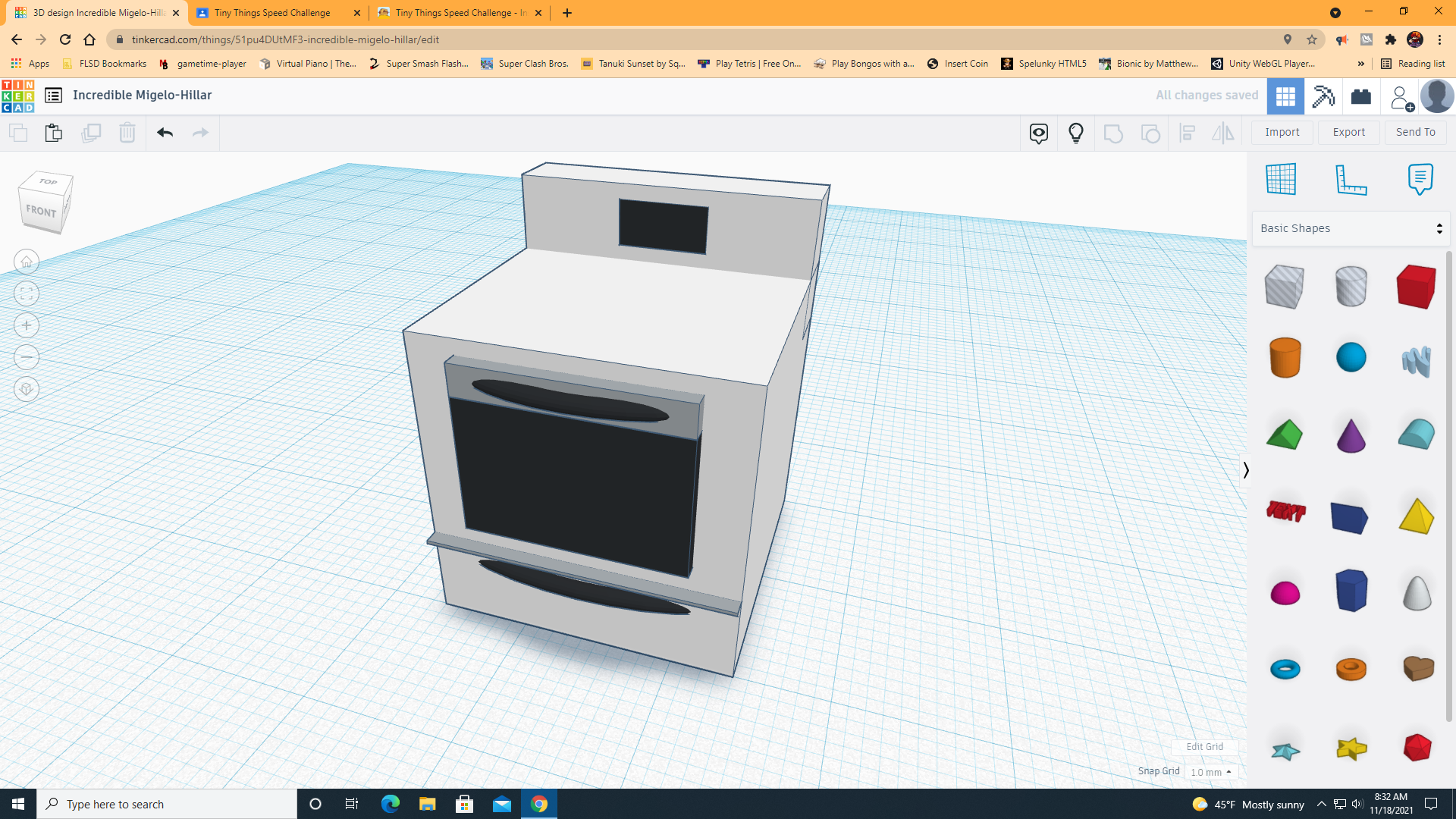This screenshot has width=1456, height=819.
Task: Open the 3D design grid view
Action: [1285, 96]
